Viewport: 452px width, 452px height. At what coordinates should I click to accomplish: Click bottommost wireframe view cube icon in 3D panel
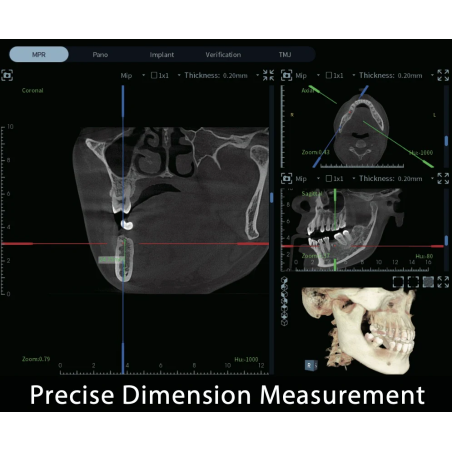[x=284, y=322]
